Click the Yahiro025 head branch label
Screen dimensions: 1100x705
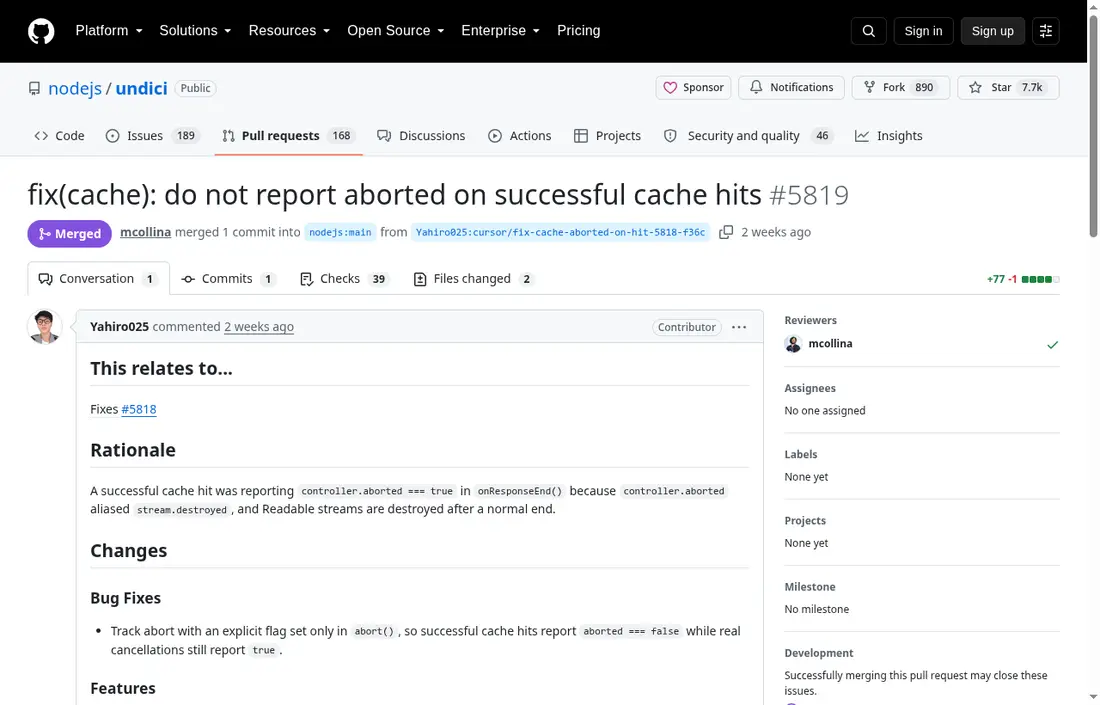(x=561, y=232)
